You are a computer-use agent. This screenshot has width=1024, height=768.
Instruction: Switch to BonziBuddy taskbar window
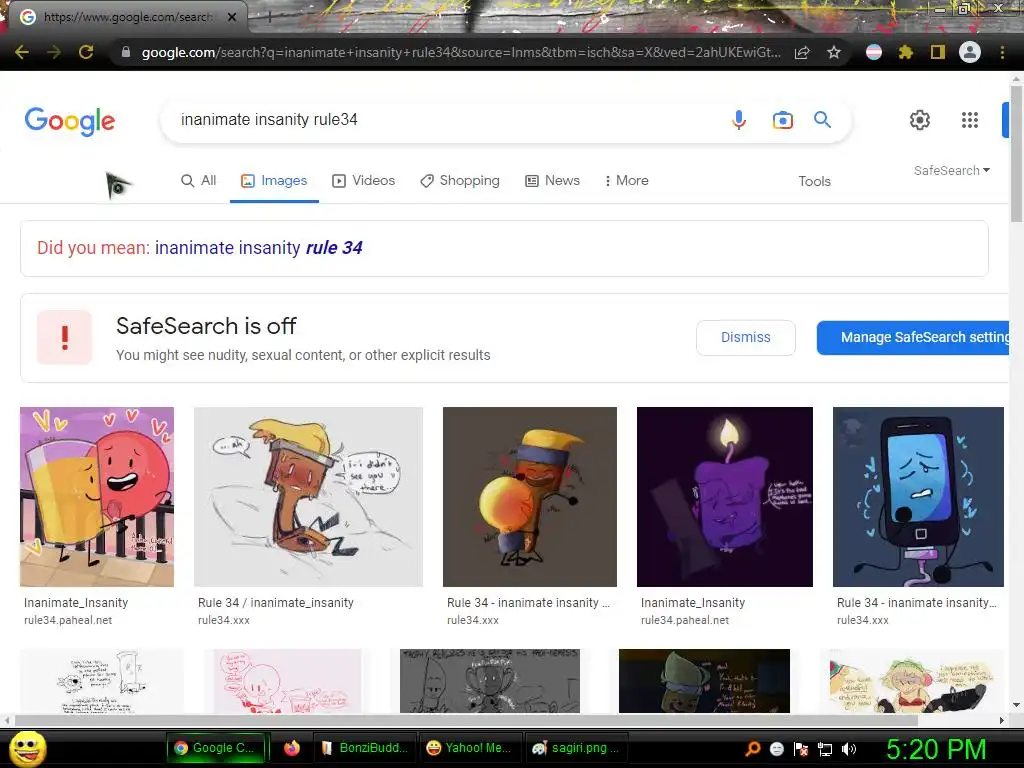pos(367,748)
